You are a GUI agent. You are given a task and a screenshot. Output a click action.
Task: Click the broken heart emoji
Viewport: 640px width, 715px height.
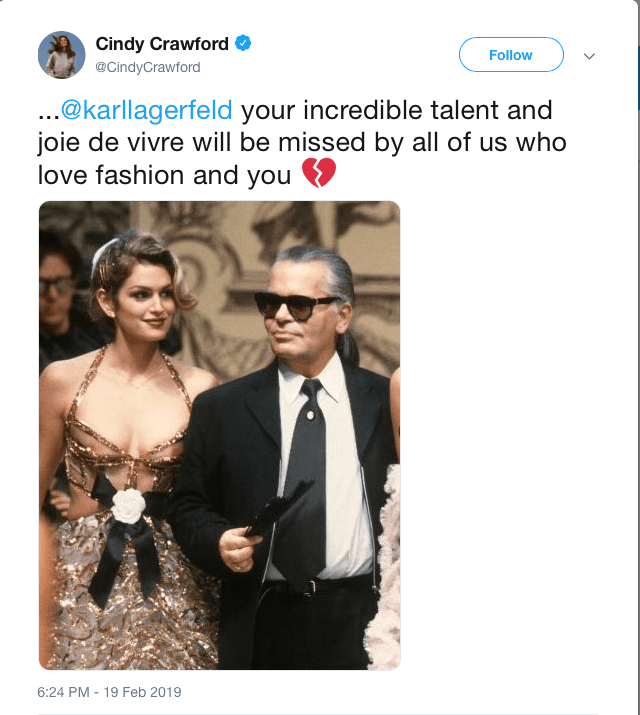319,173
